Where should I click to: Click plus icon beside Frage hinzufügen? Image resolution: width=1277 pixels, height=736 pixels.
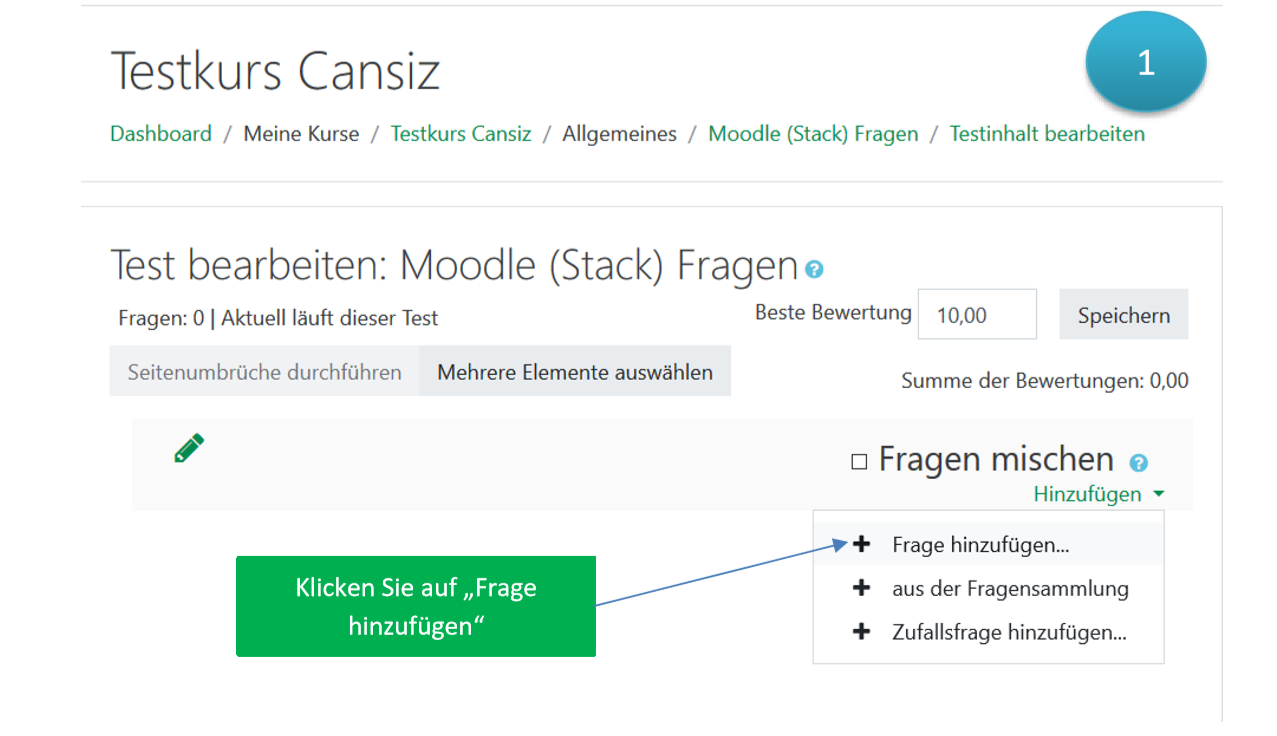pyautogui.click(x=861, y=545)
